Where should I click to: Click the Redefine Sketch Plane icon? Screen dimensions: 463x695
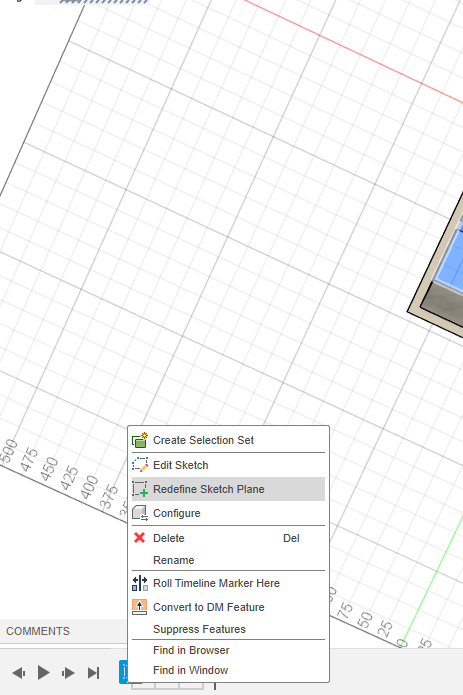(140, 489)
